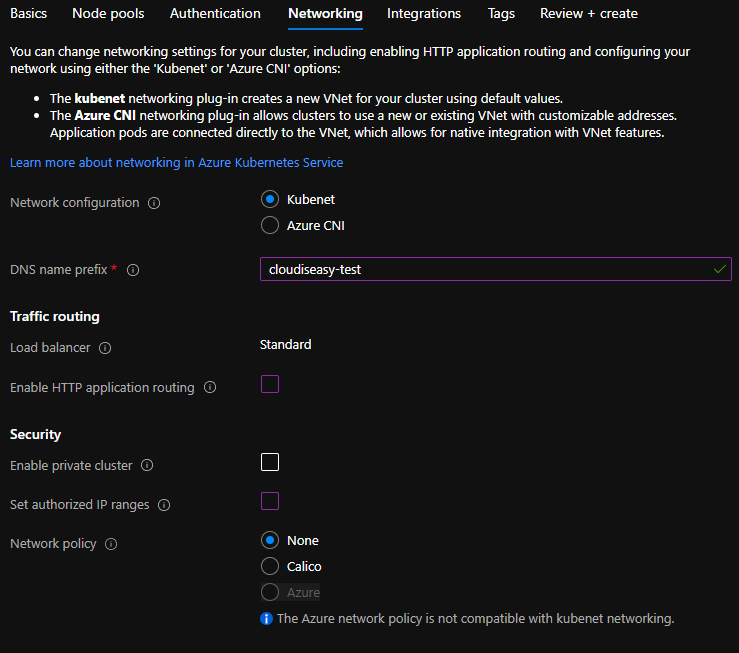
Task: Go to the Authentication tab
Action: (215, 13)
